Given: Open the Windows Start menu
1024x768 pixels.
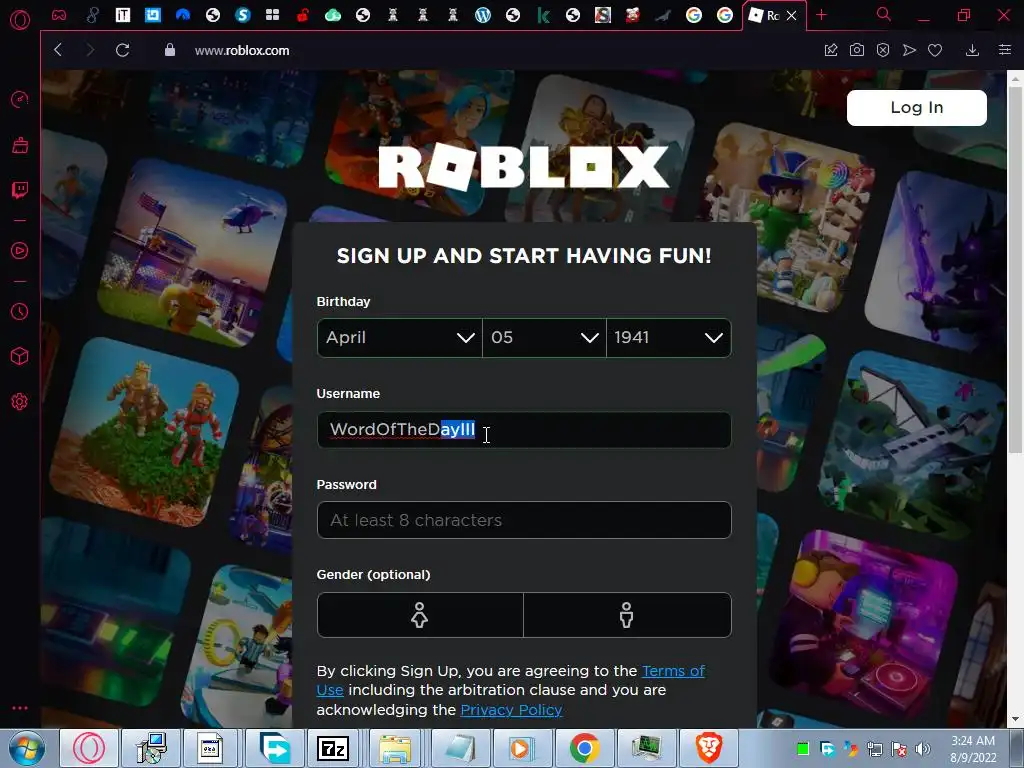Looking at the screenshot, I should [x=26, y=748].
